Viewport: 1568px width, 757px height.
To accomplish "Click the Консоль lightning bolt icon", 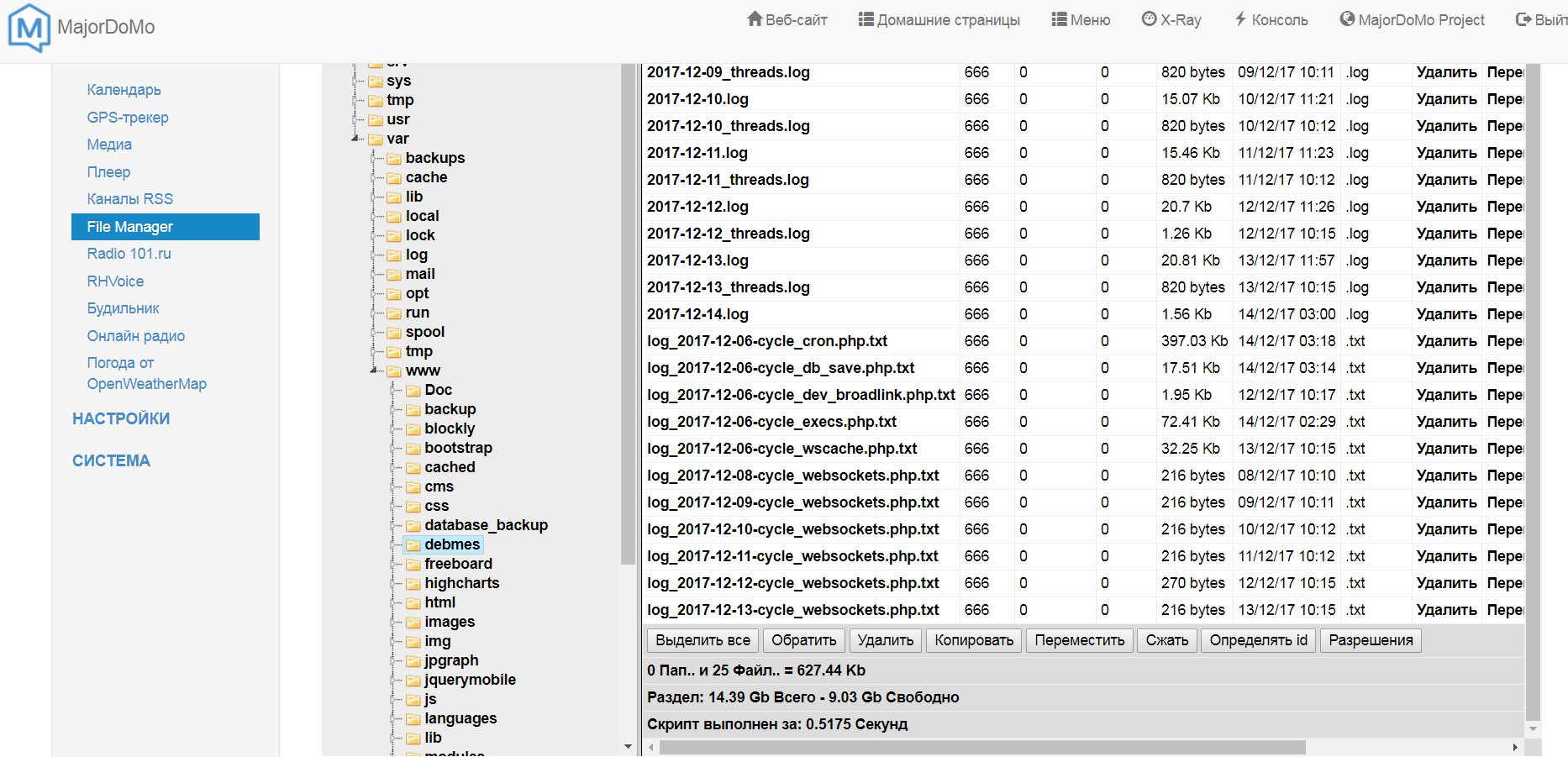I will click(x=1240, y=19).
